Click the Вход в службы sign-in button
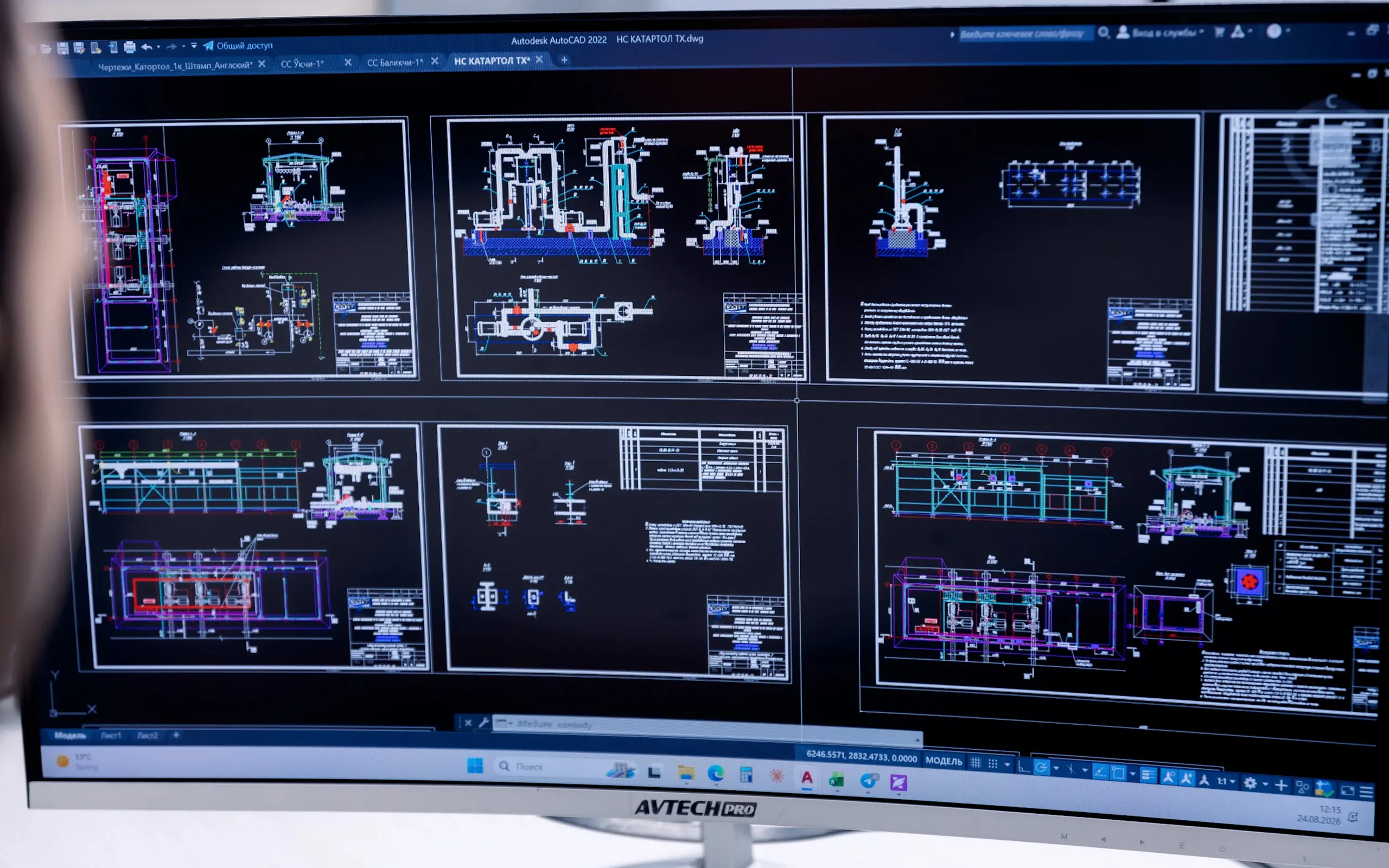1389x868 pixels. [x=1160, y=32]
